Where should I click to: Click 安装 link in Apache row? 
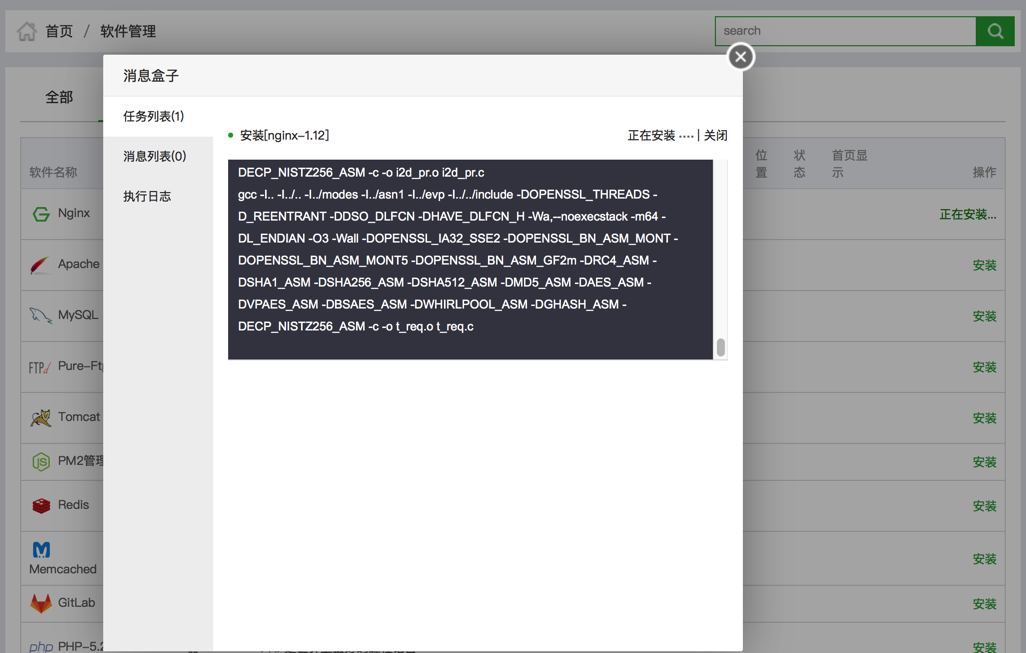coord(984,265)
